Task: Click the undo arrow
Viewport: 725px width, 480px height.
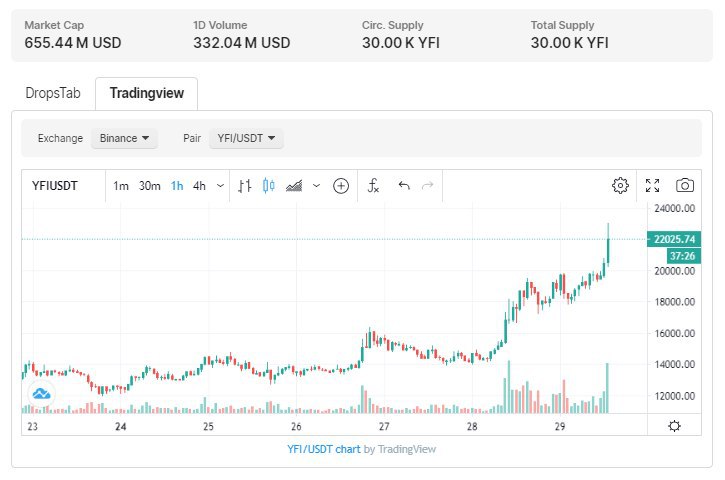Action: (404, 185)
